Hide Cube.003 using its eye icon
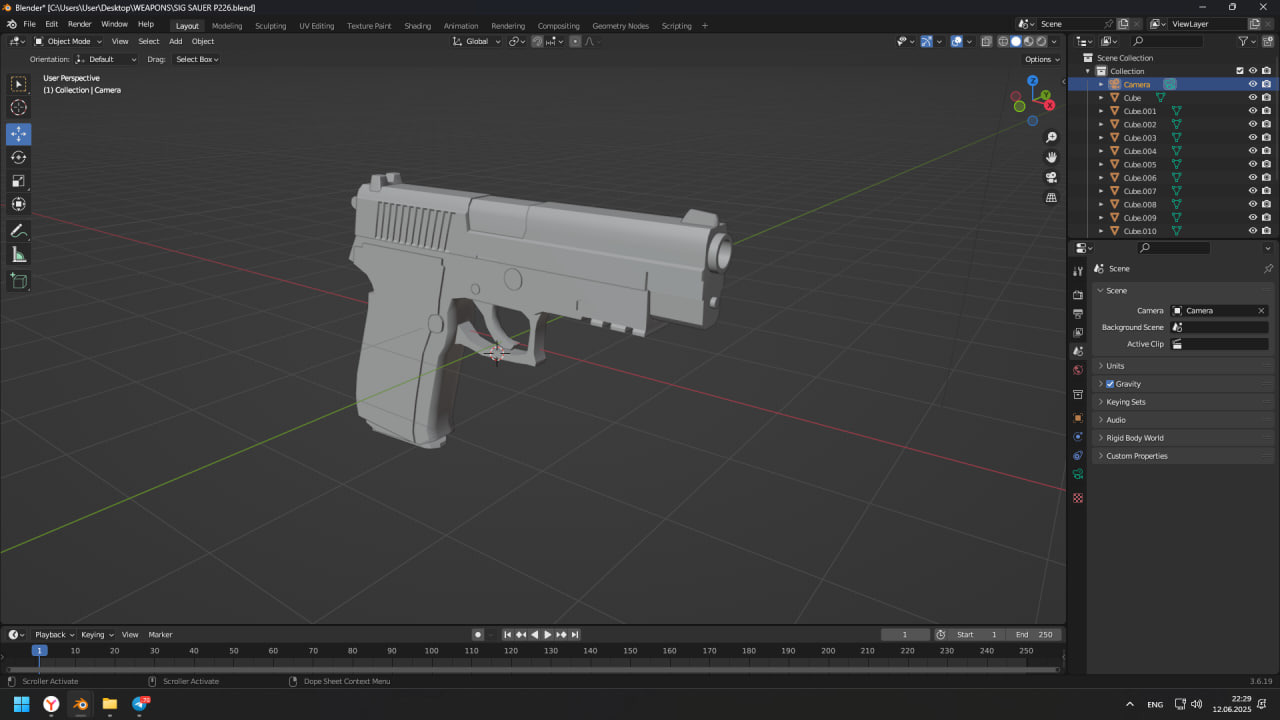1280x720 pixels. [1252, 138]
